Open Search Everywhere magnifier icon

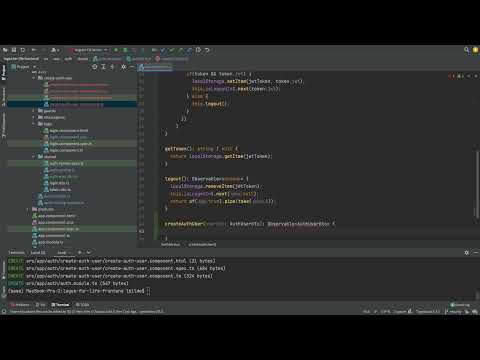[467, 50]
